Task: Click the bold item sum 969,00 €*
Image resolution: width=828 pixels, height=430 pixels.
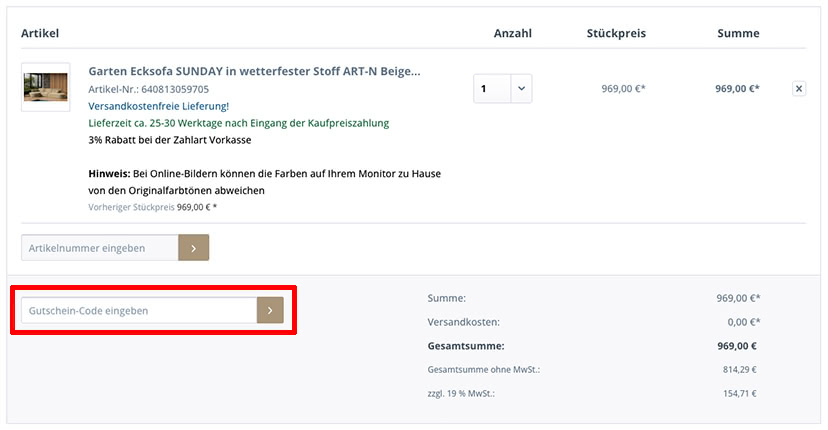Action: [x=737, y=89]
